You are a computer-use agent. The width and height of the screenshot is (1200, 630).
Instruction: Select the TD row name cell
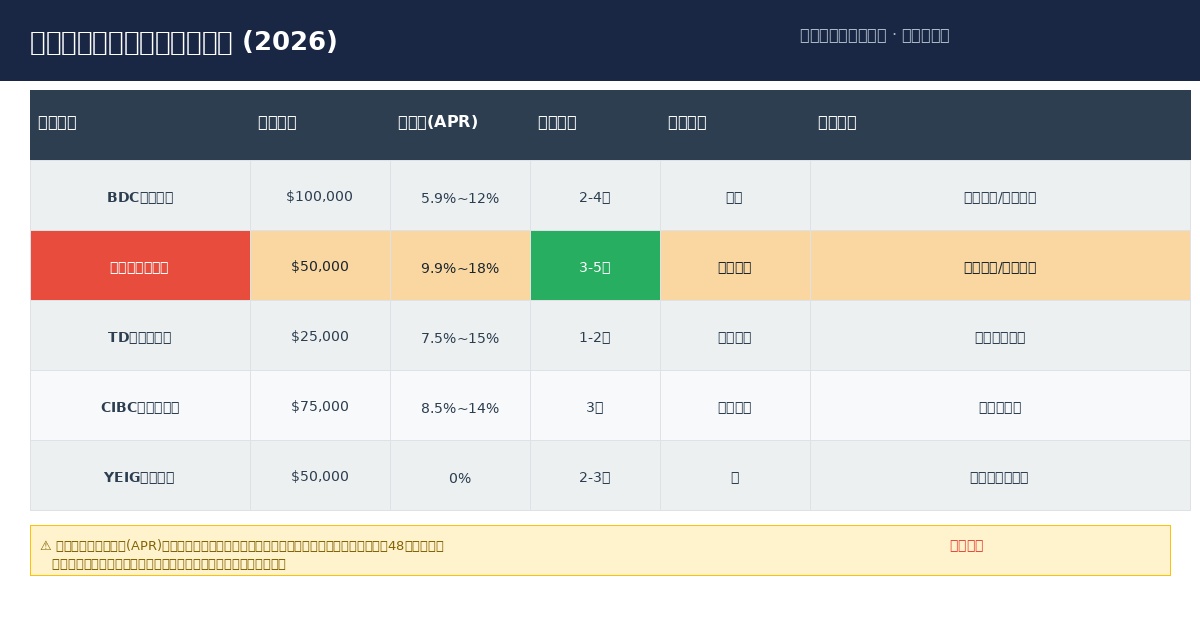click(140, 337)
